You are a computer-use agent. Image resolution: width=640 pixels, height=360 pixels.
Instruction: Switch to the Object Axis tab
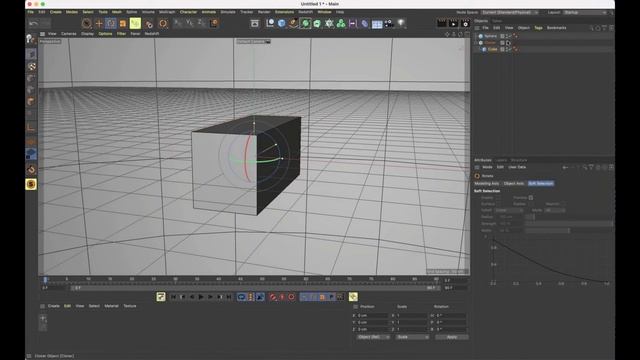[514, 184]
